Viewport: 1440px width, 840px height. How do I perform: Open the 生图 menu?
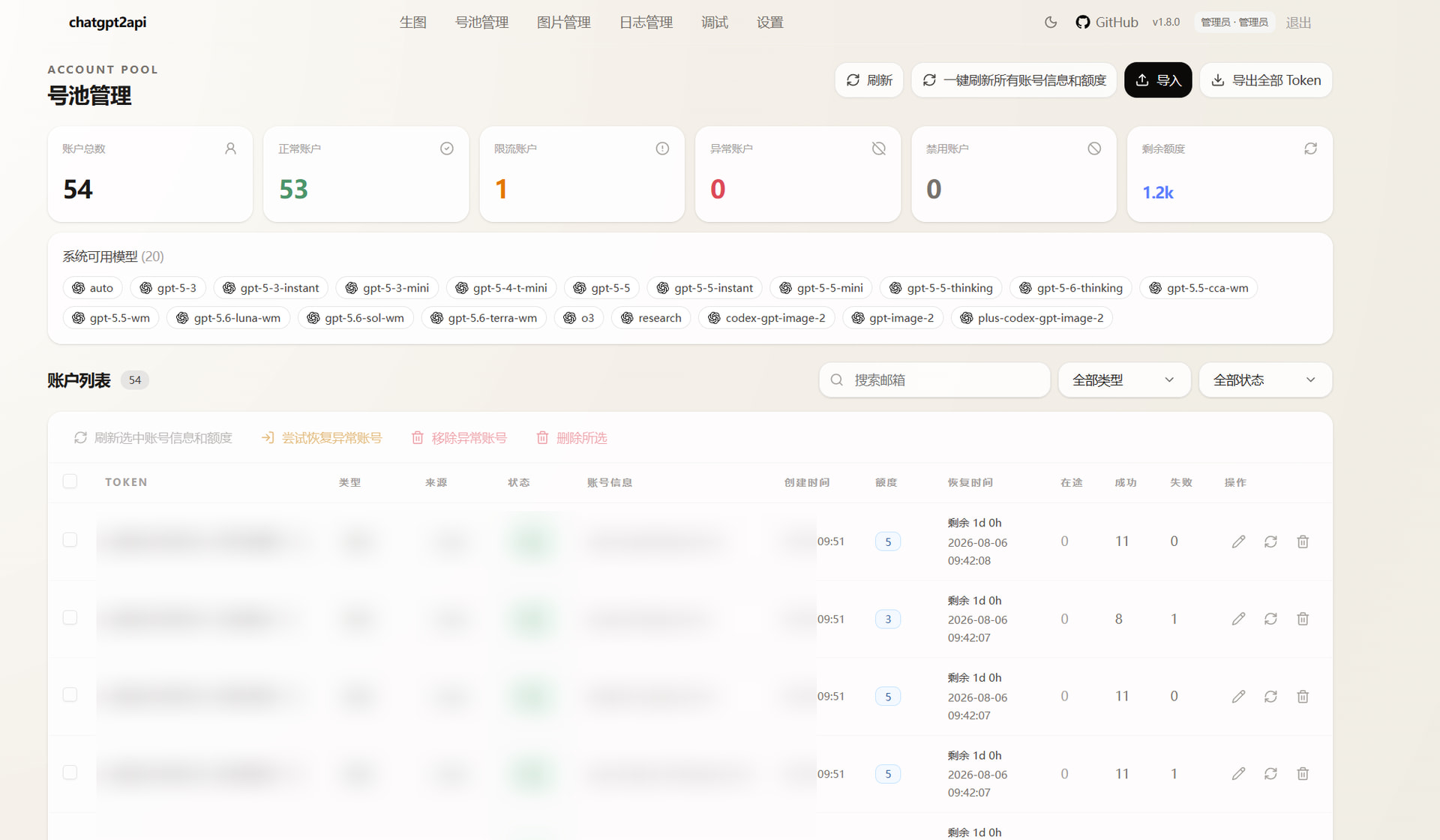[413, 22]
